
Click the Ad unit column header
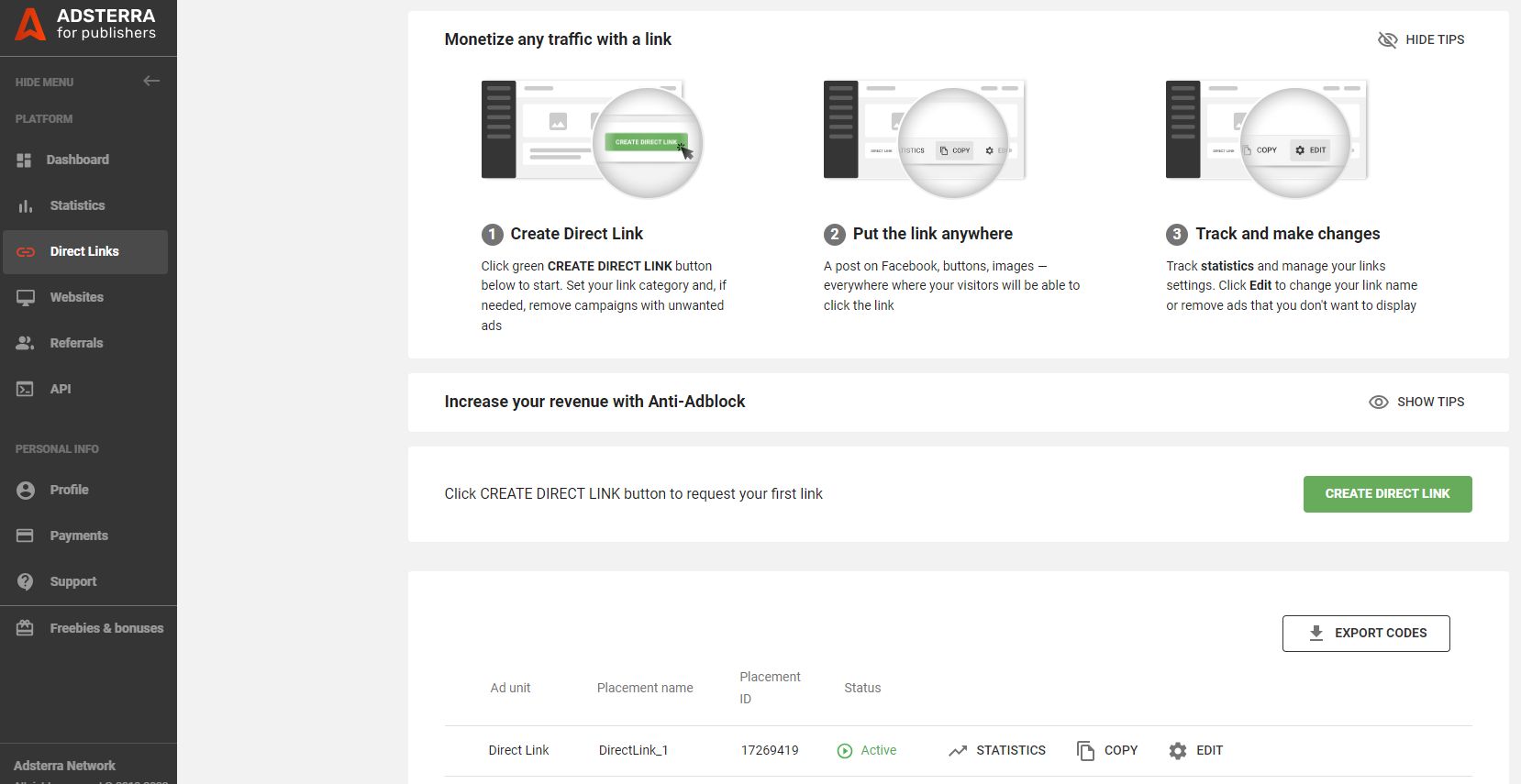click(510, 688)
